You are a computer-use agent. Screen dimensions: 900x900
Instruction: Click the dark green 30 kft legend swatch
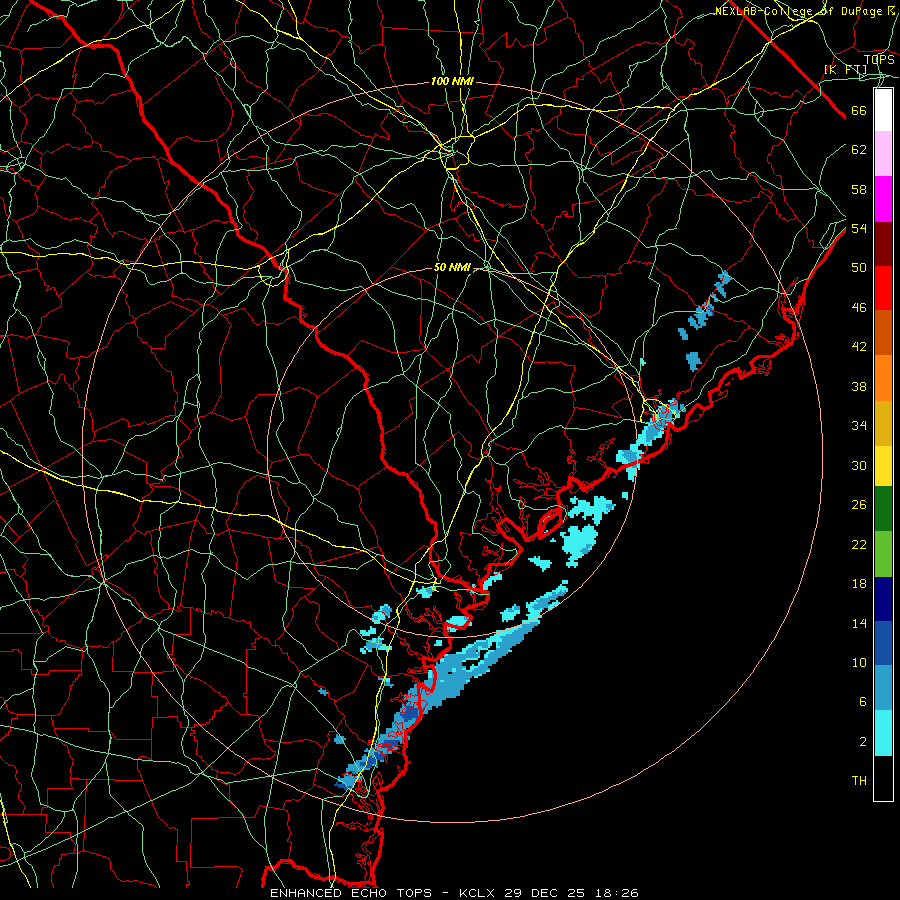pyautogui.click(x=883, y=509)
